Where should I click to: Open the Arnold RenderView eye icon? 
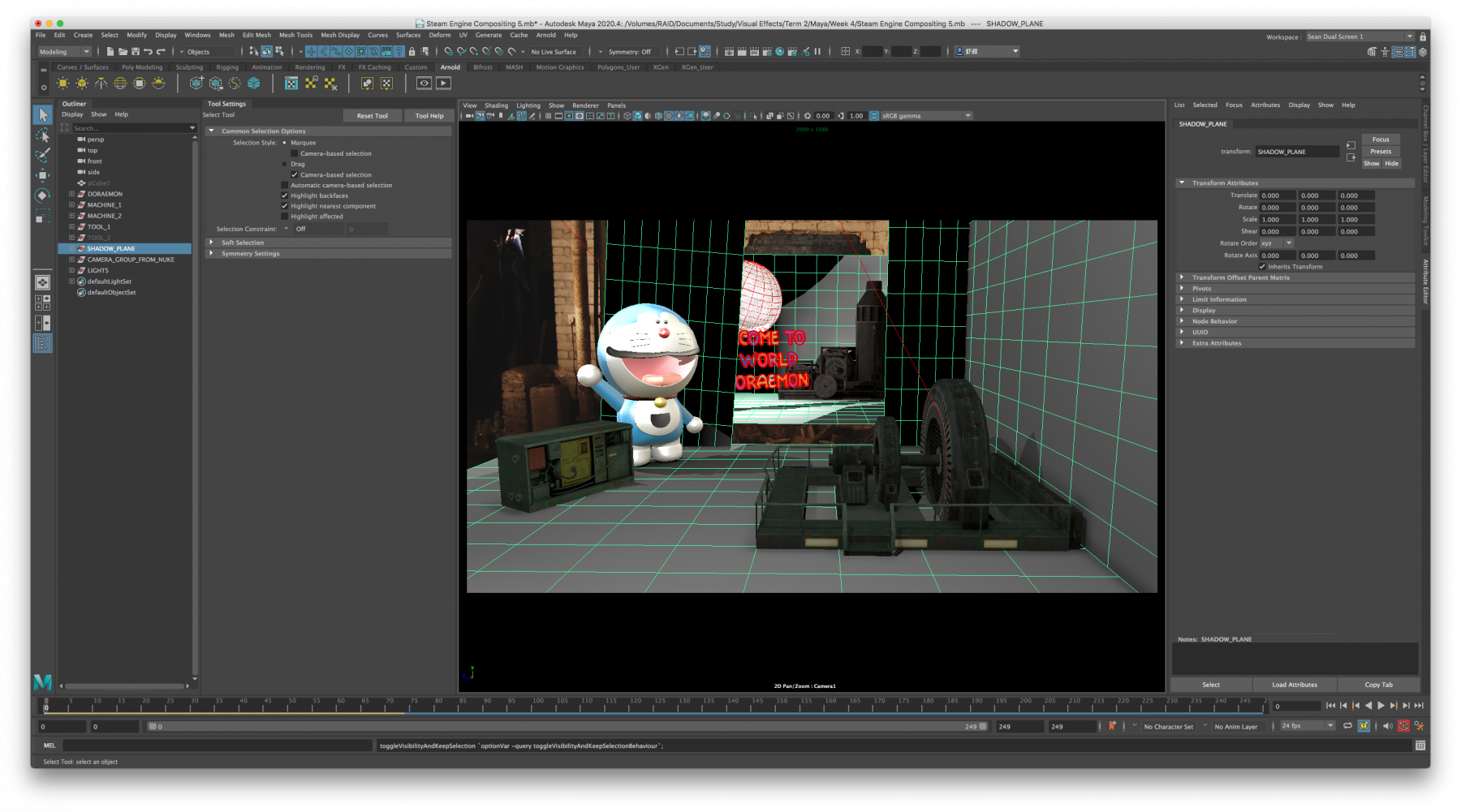[x=424, y=83]
